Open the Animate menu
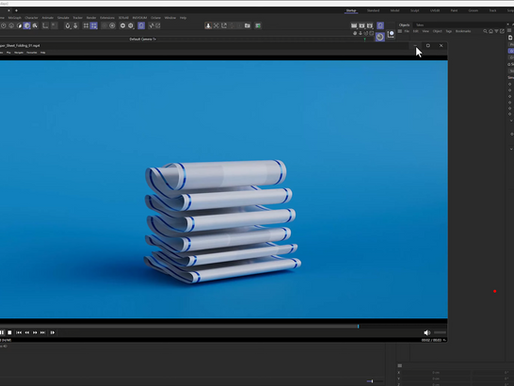 [x=48, y=18]
